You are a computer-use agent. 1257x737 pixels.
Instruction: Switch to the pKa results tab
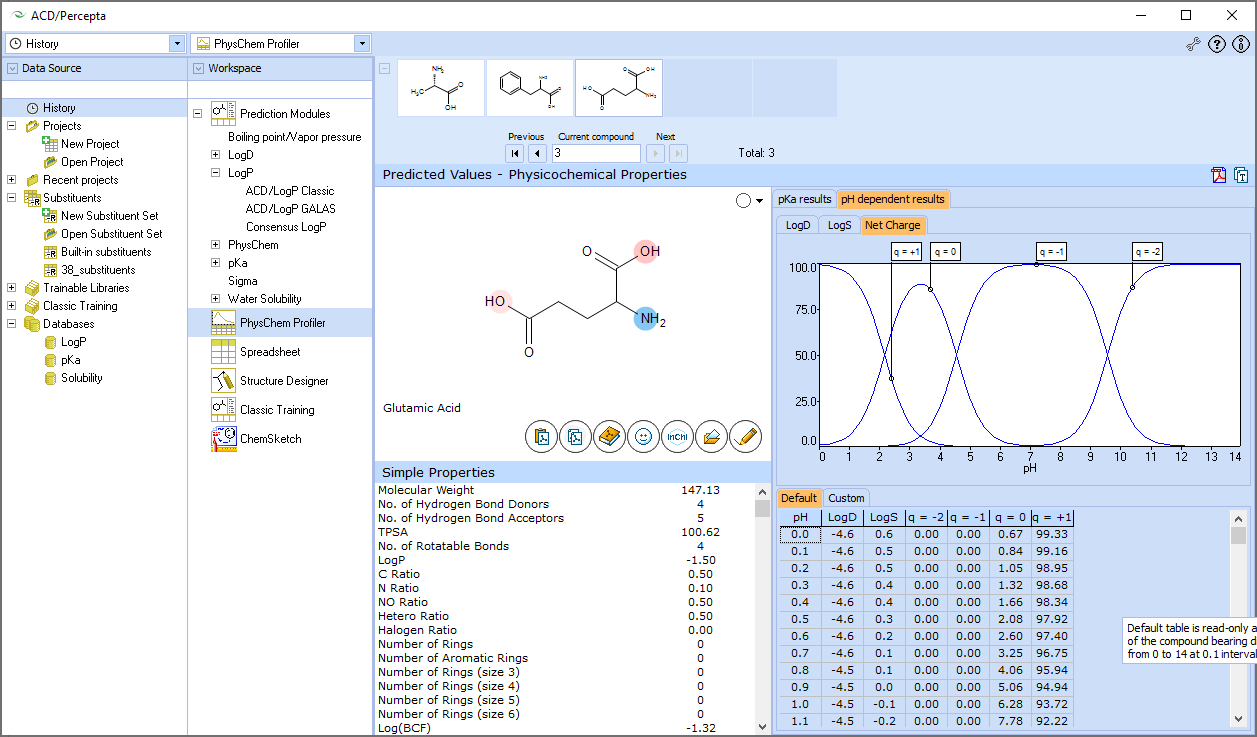[x=804, y=199]
